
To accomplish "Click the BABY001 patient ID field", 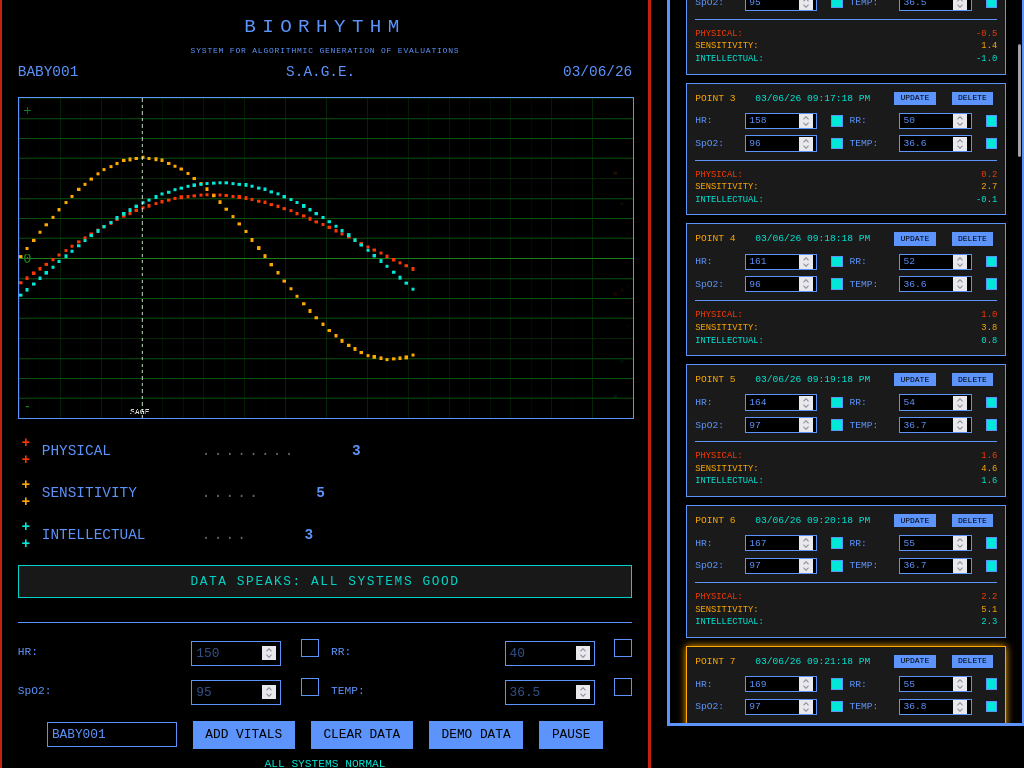I will tap(111, 733).
